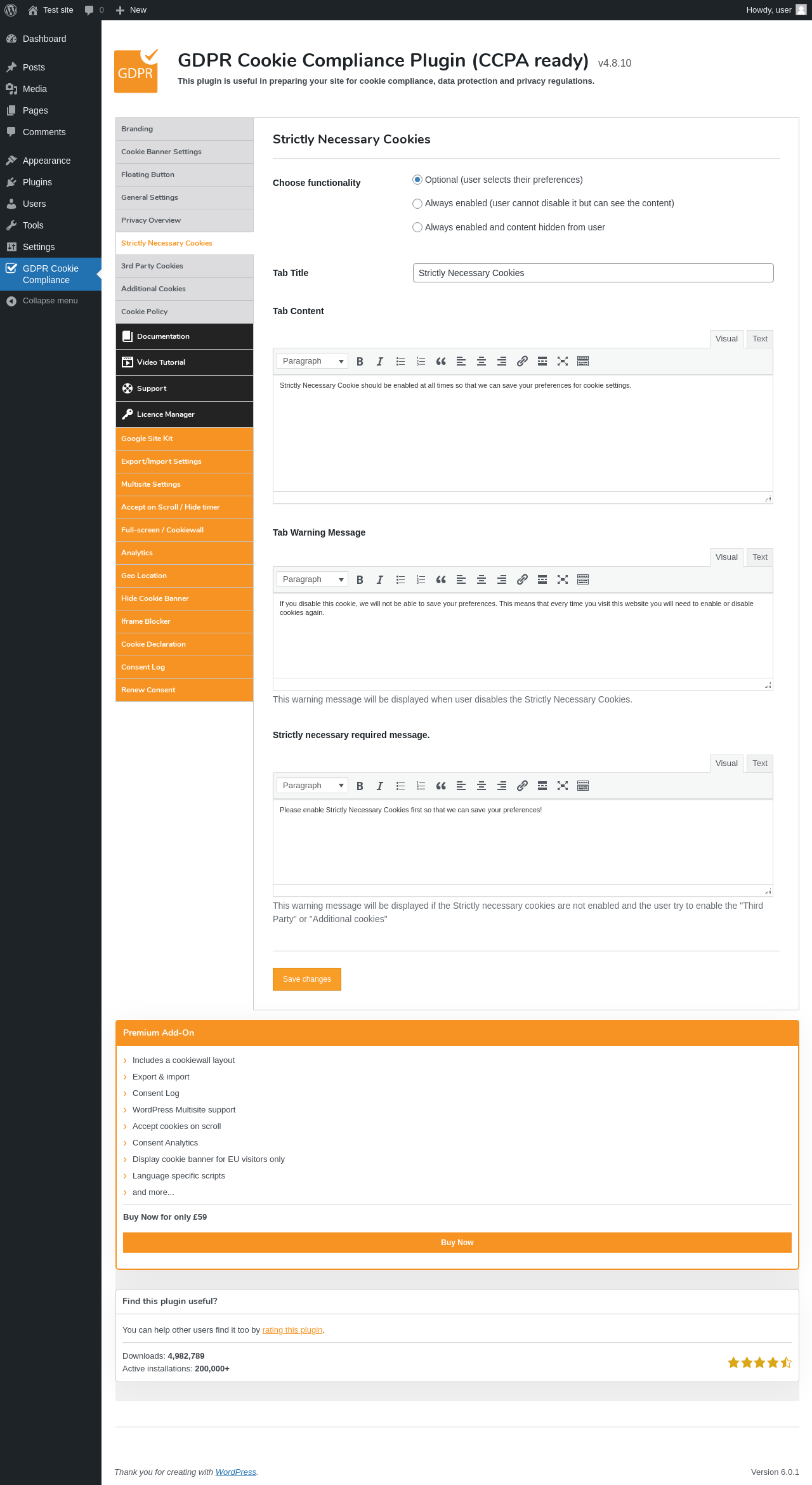Image resolution: width=812 pixels, height=1485 pixels.
Task: Open Consent Log premium tab
Action: [185, 667]
